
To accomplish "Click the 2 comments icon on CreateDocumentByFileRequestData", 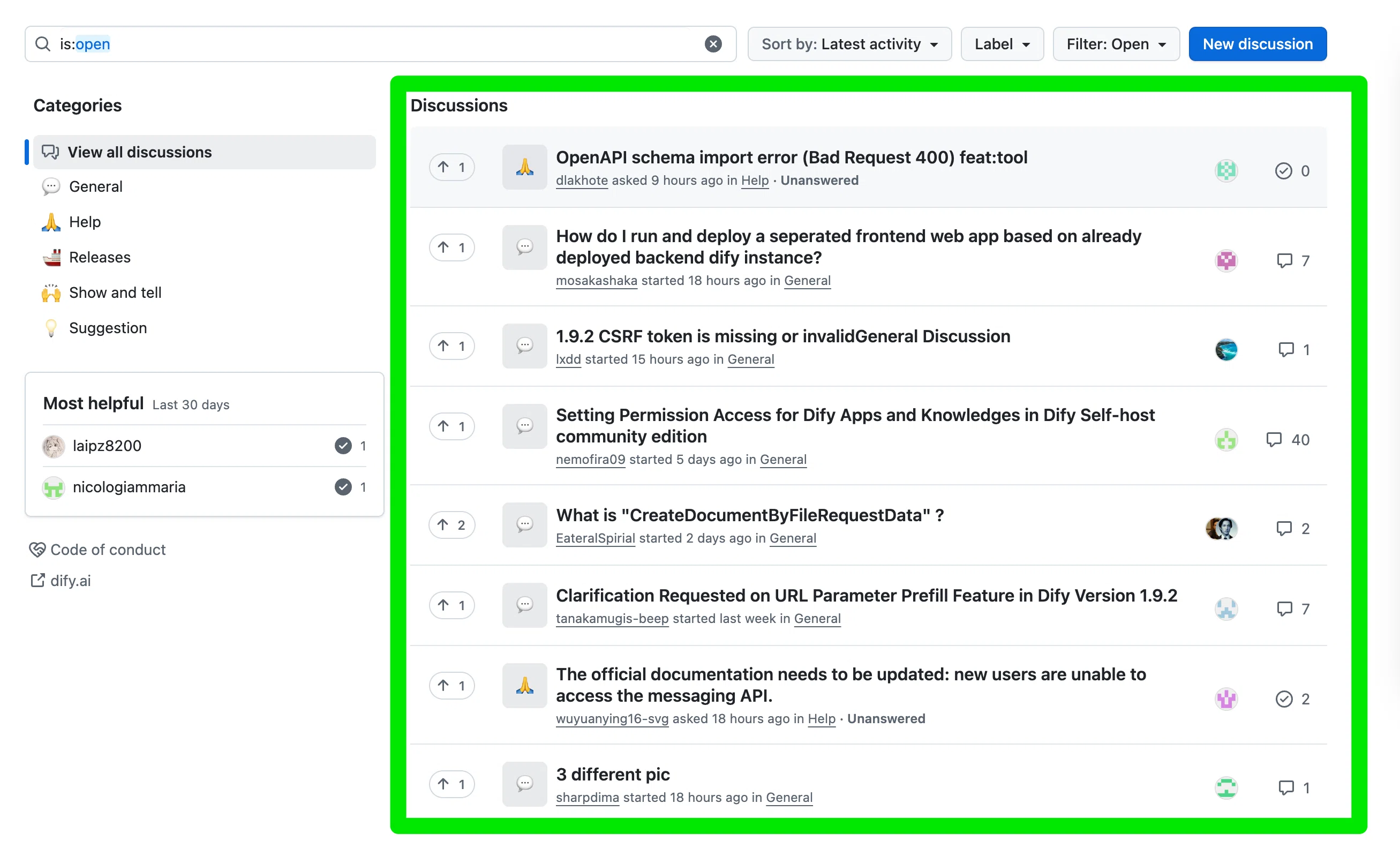I will point(1292,529).
